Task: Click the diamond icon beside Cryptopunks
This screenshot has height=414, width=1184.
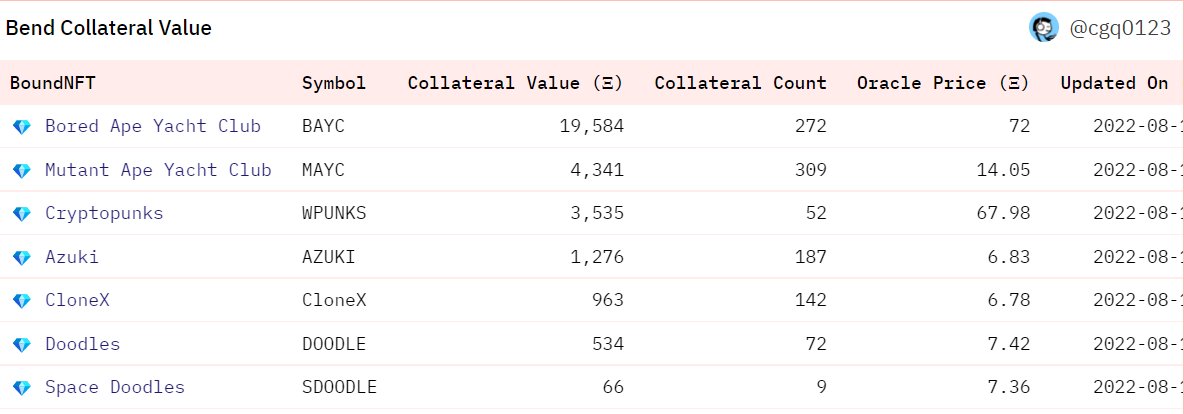Action: tap(22, 214)
